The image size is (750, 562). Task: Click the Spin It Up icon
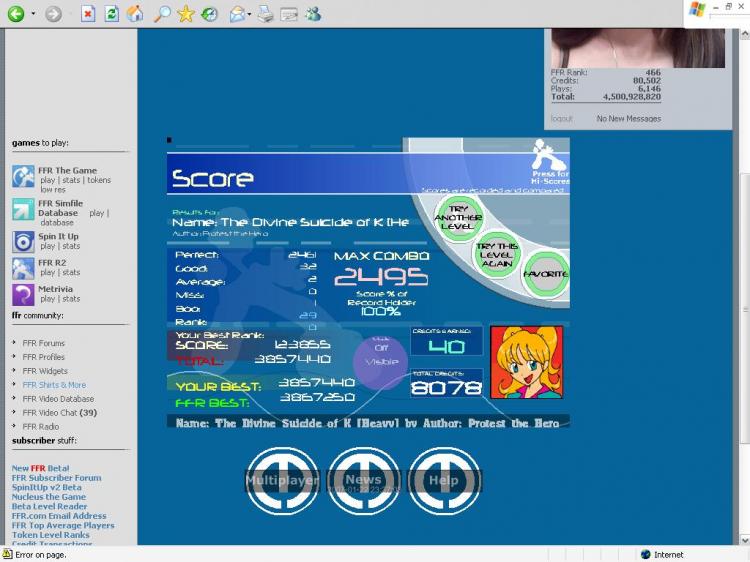23,242
